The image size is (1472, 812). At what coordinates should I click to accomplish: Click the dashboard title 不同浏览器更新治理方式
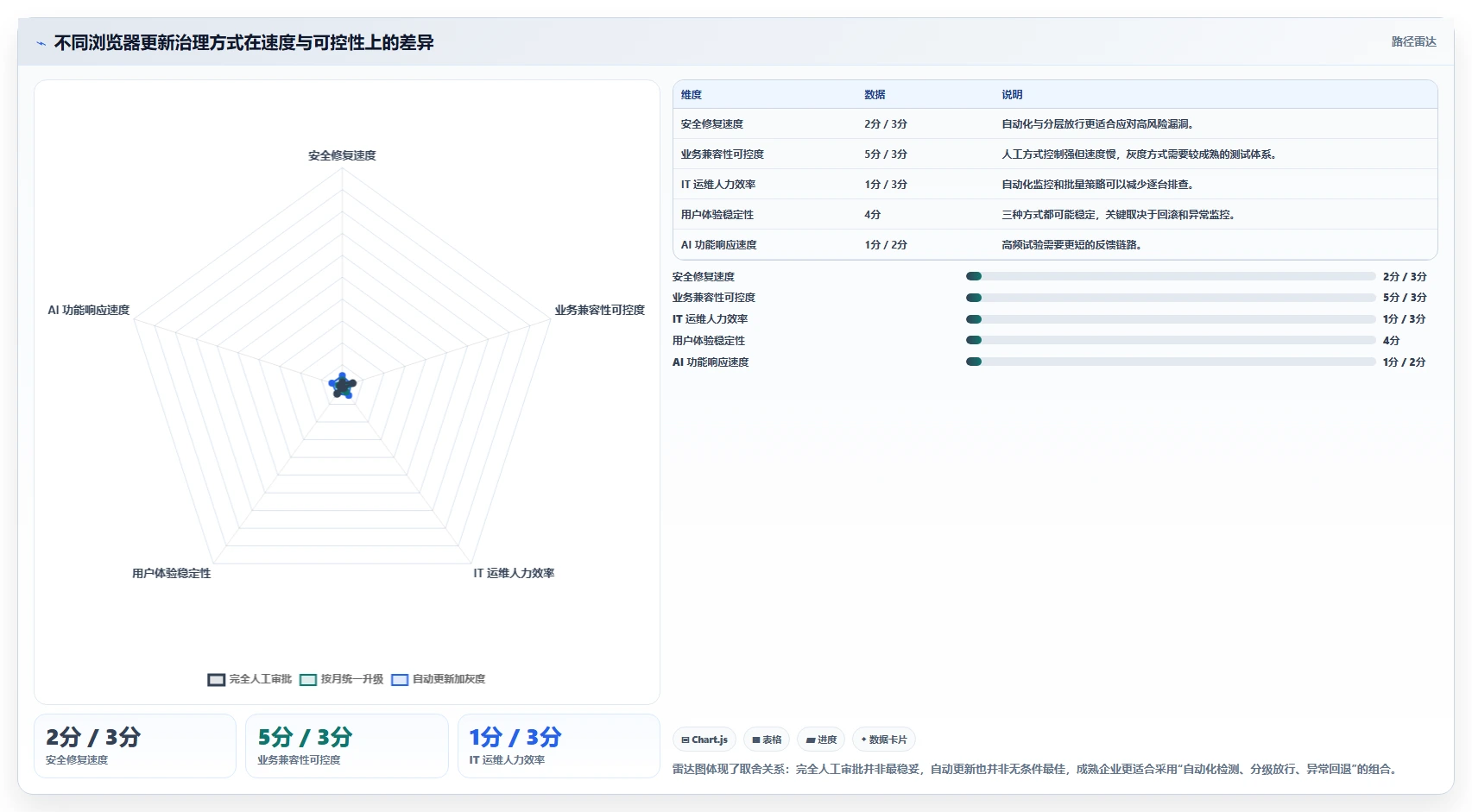point(244,43)
